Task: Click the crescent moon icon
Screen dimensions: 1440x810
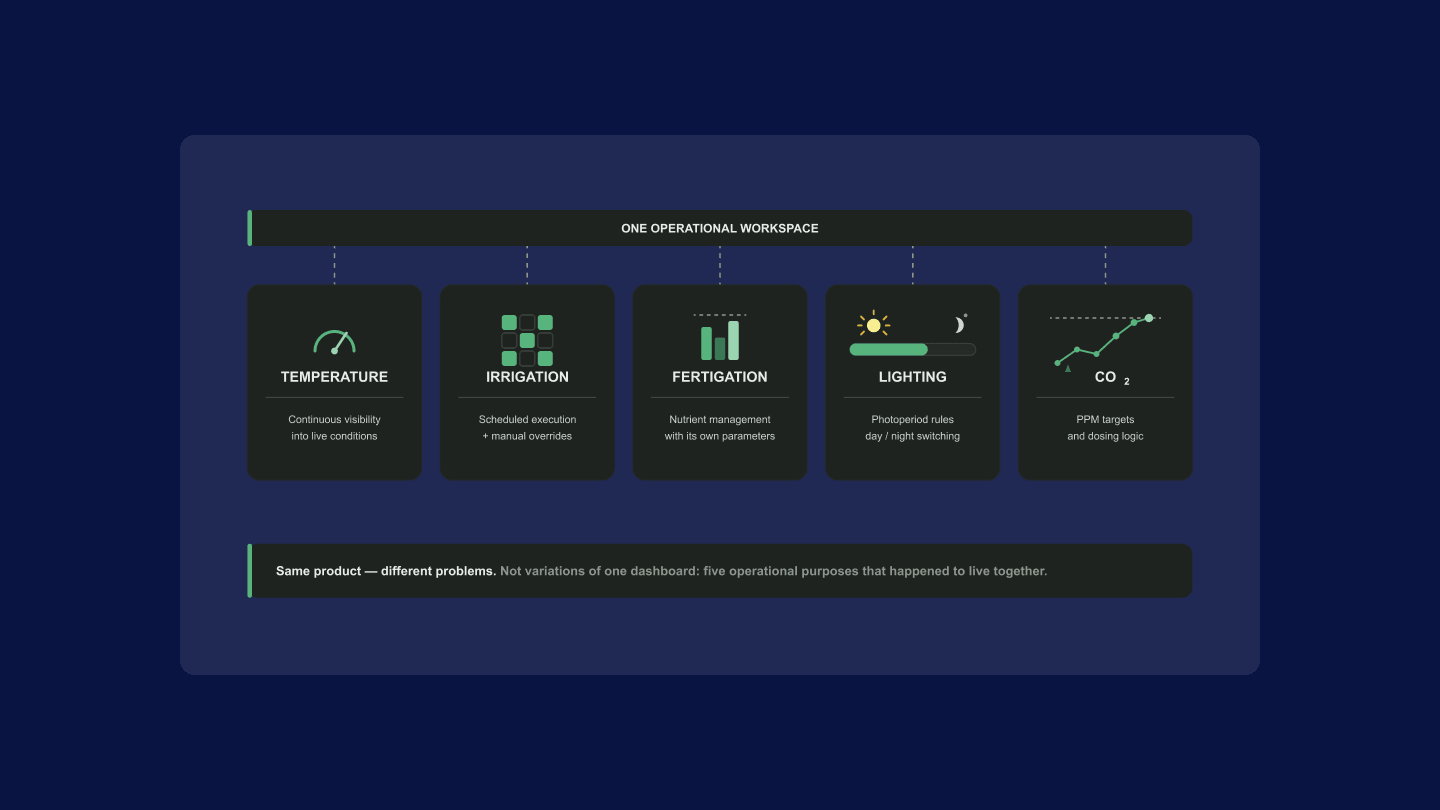Action: click(960, 324)
